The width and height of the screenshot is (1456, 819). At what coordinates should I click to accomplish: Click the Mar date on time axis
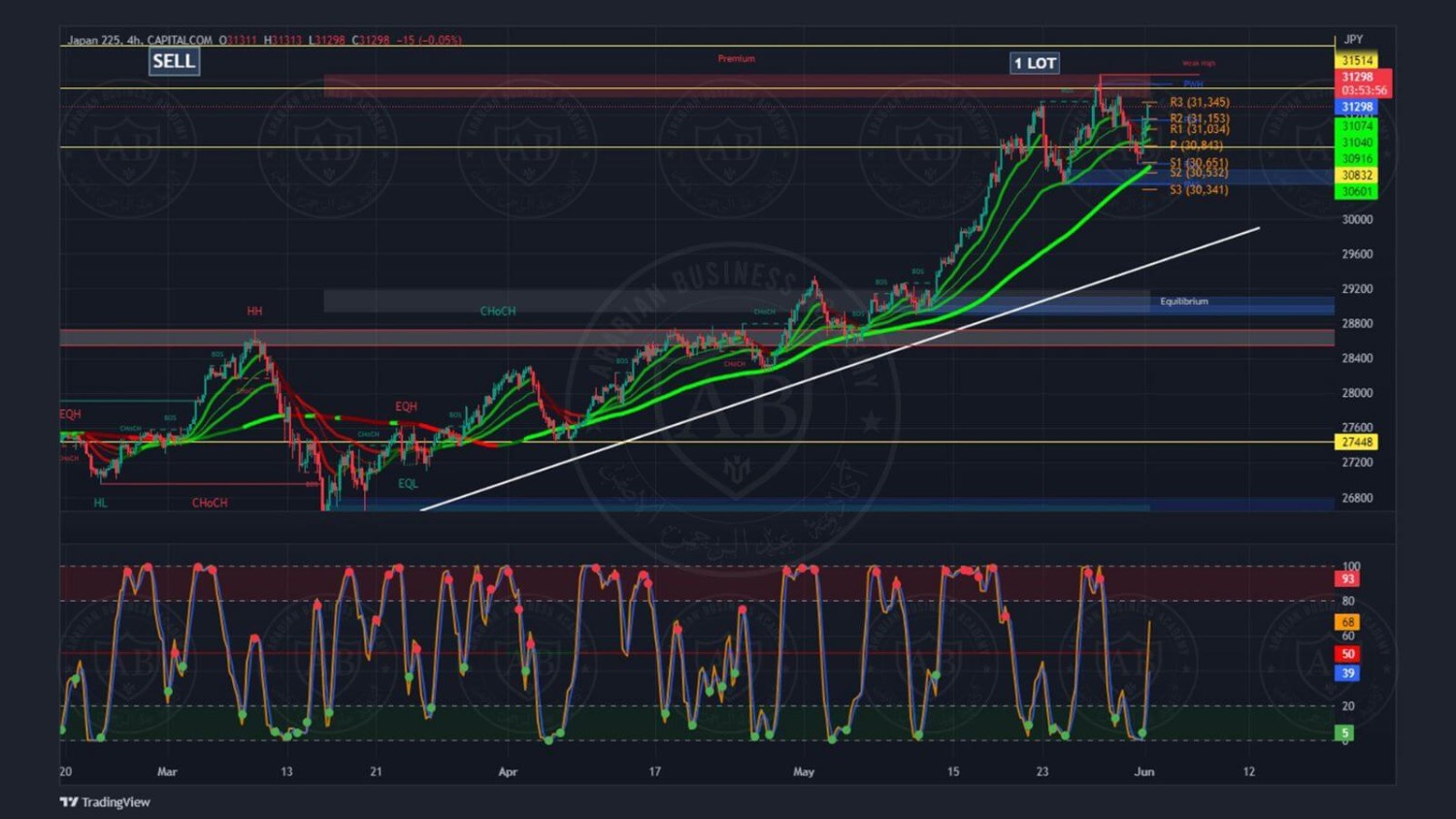click(167, 771)
